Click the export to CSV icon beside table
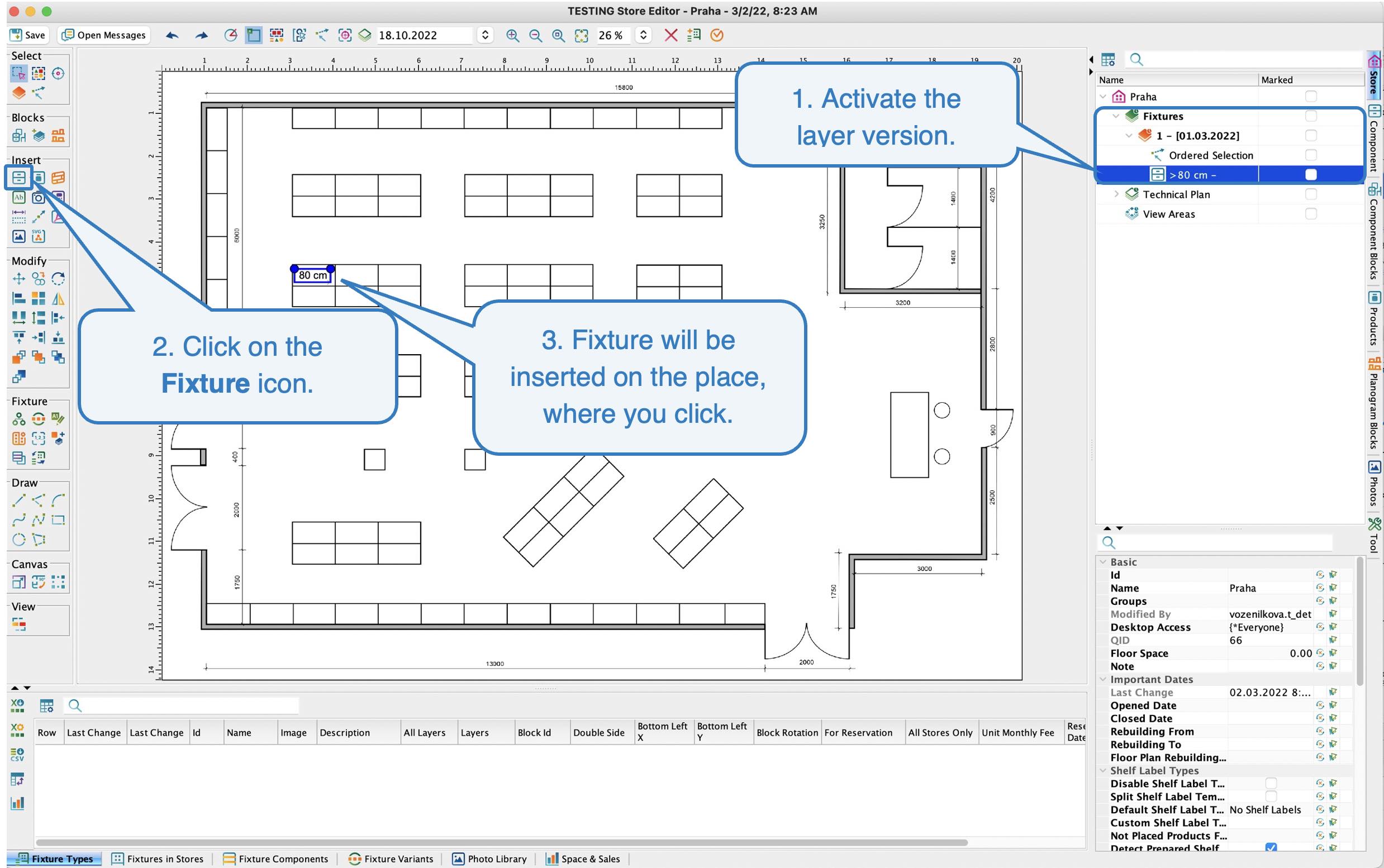The width and height of the screenshot is (1384, 868). (x=17, y=754)
